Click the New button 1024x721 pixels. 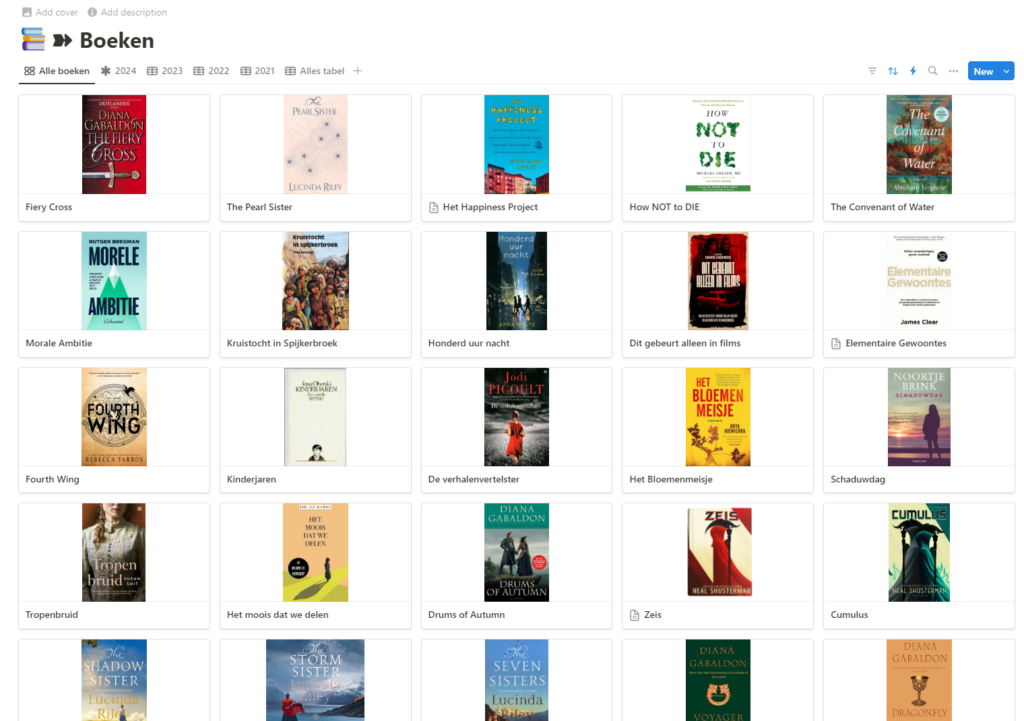984,71
